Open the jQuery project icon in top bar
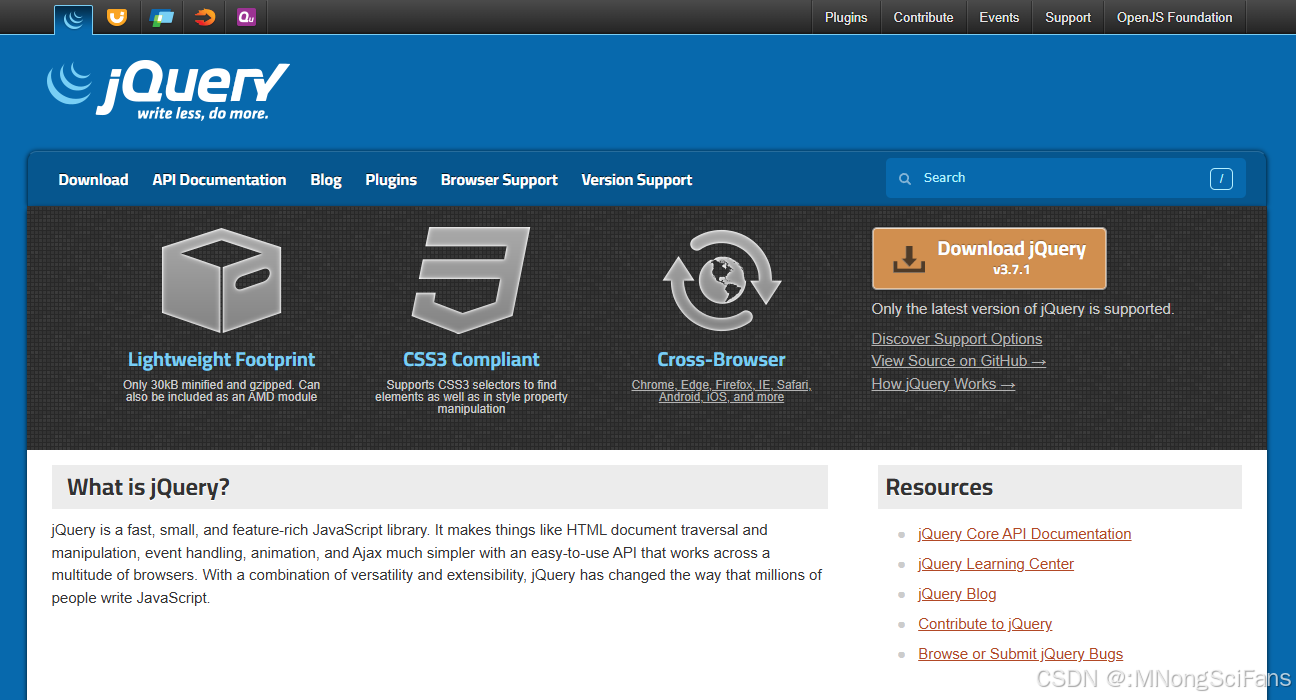Screen dimensions: 1296x700 [x=73, y=18]
